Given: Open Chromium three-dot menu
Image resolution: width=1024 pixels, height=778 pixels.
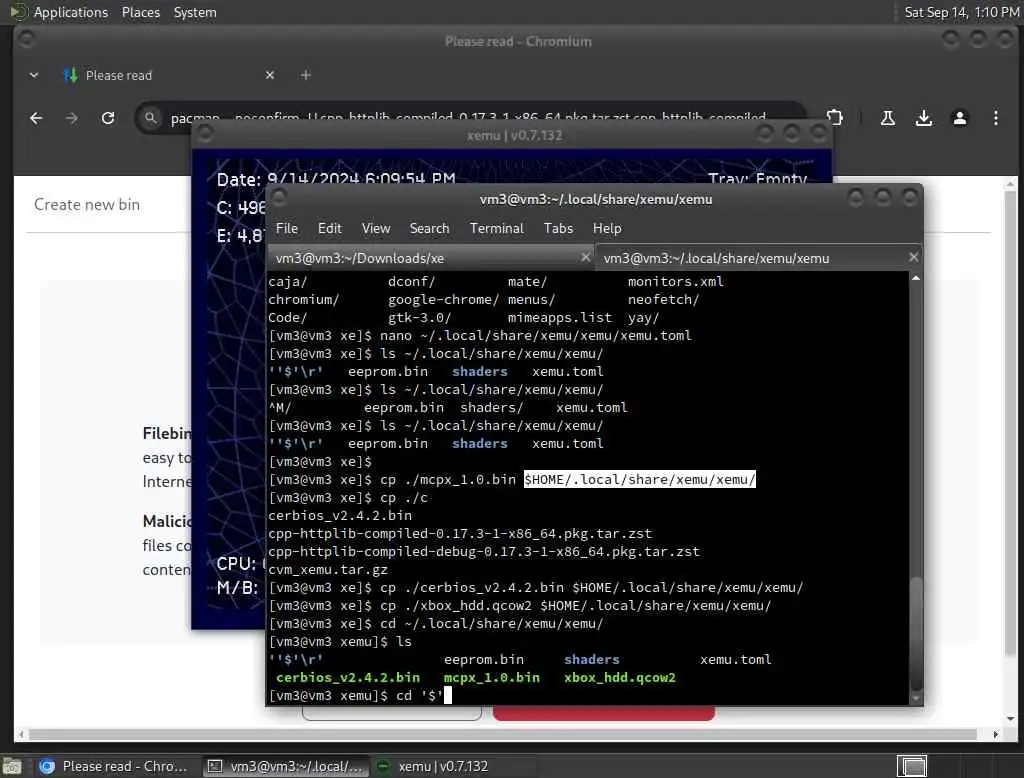Looking at the screenshot, I should pos(995,118).
